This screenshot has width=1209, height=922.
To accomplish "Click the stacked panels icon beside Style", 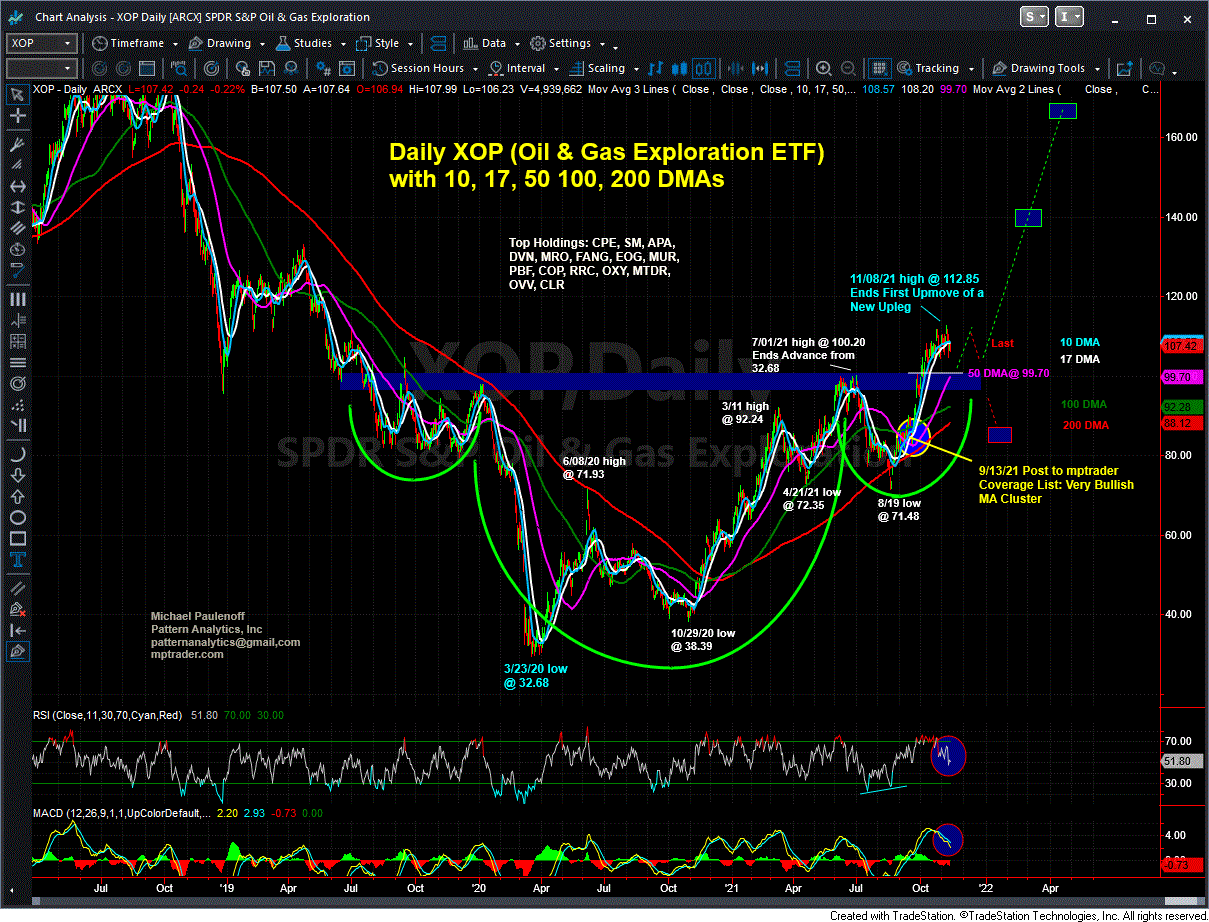I will tap(436, 43).
